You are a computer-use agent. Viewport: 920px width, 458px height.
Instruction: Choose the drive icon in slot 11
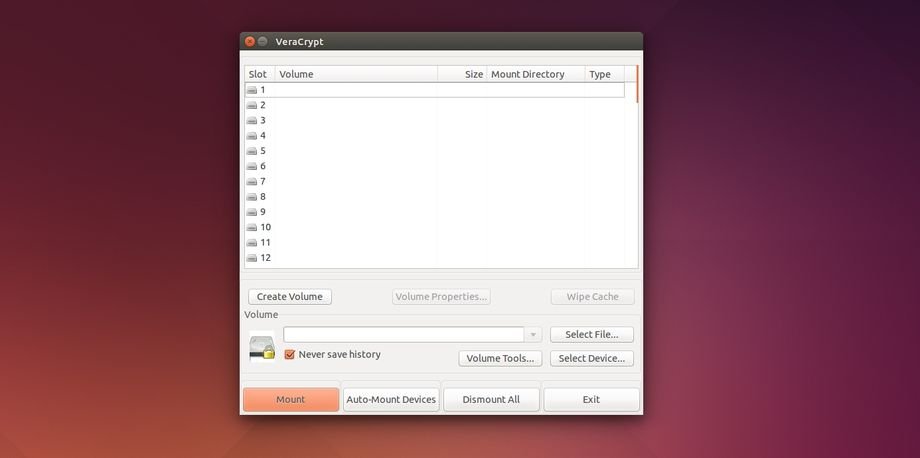tap(252, 242)
